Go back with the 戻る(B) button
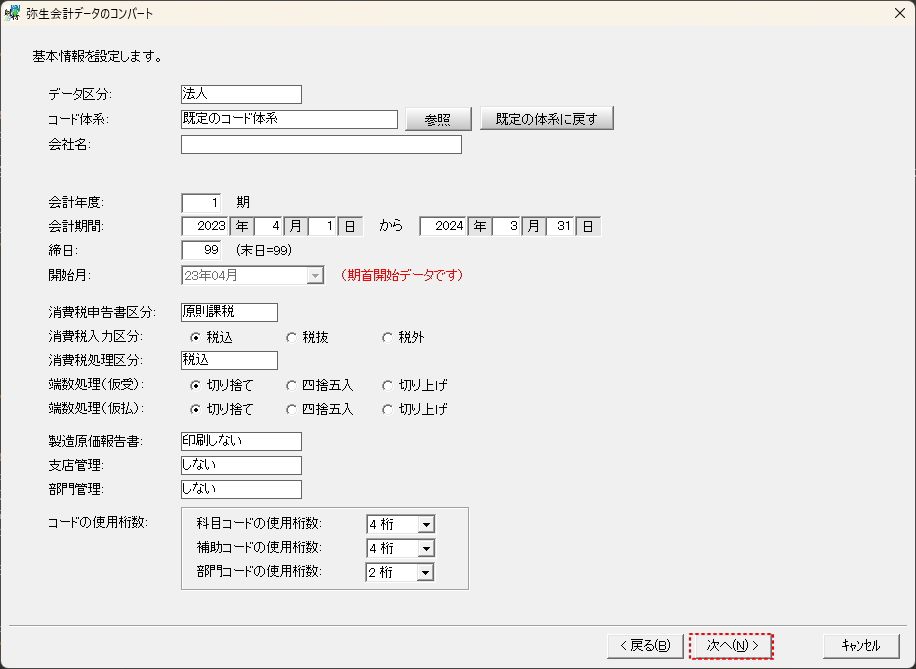 pos(645,646)
